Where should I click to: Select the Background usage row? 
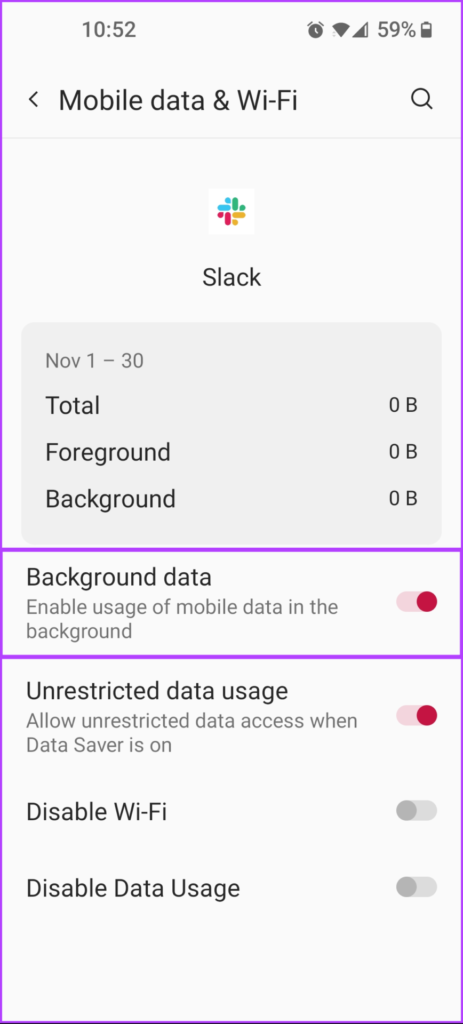231,499
